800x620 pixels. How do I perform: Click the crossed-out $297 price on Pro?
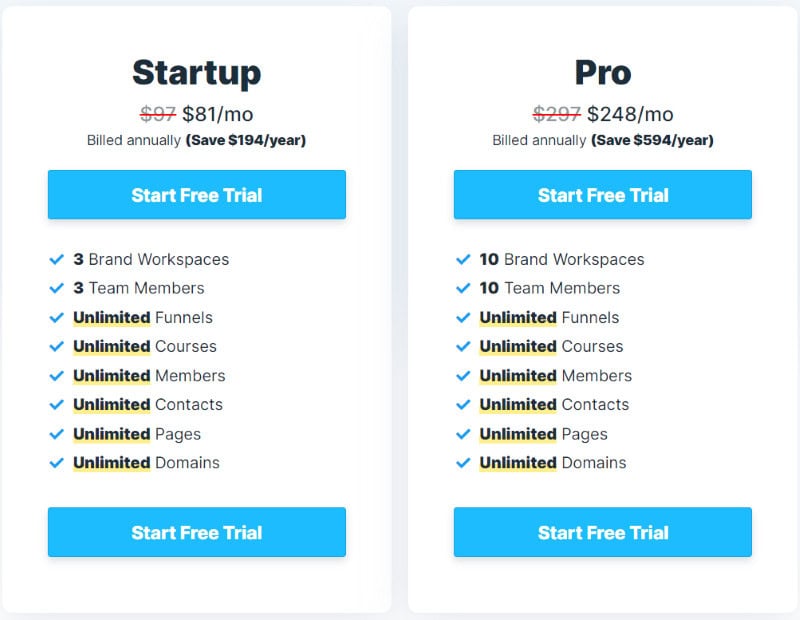[x=556, y=114]
